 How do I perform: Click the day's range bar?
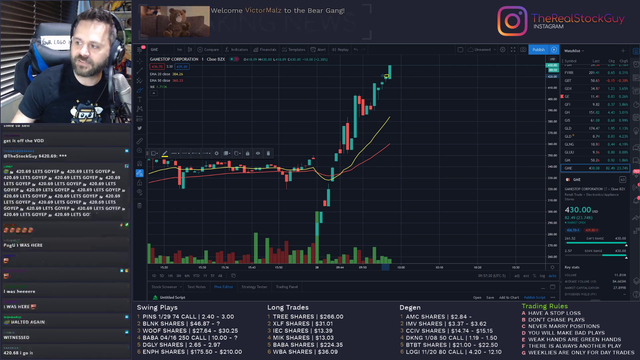point(596,242)
